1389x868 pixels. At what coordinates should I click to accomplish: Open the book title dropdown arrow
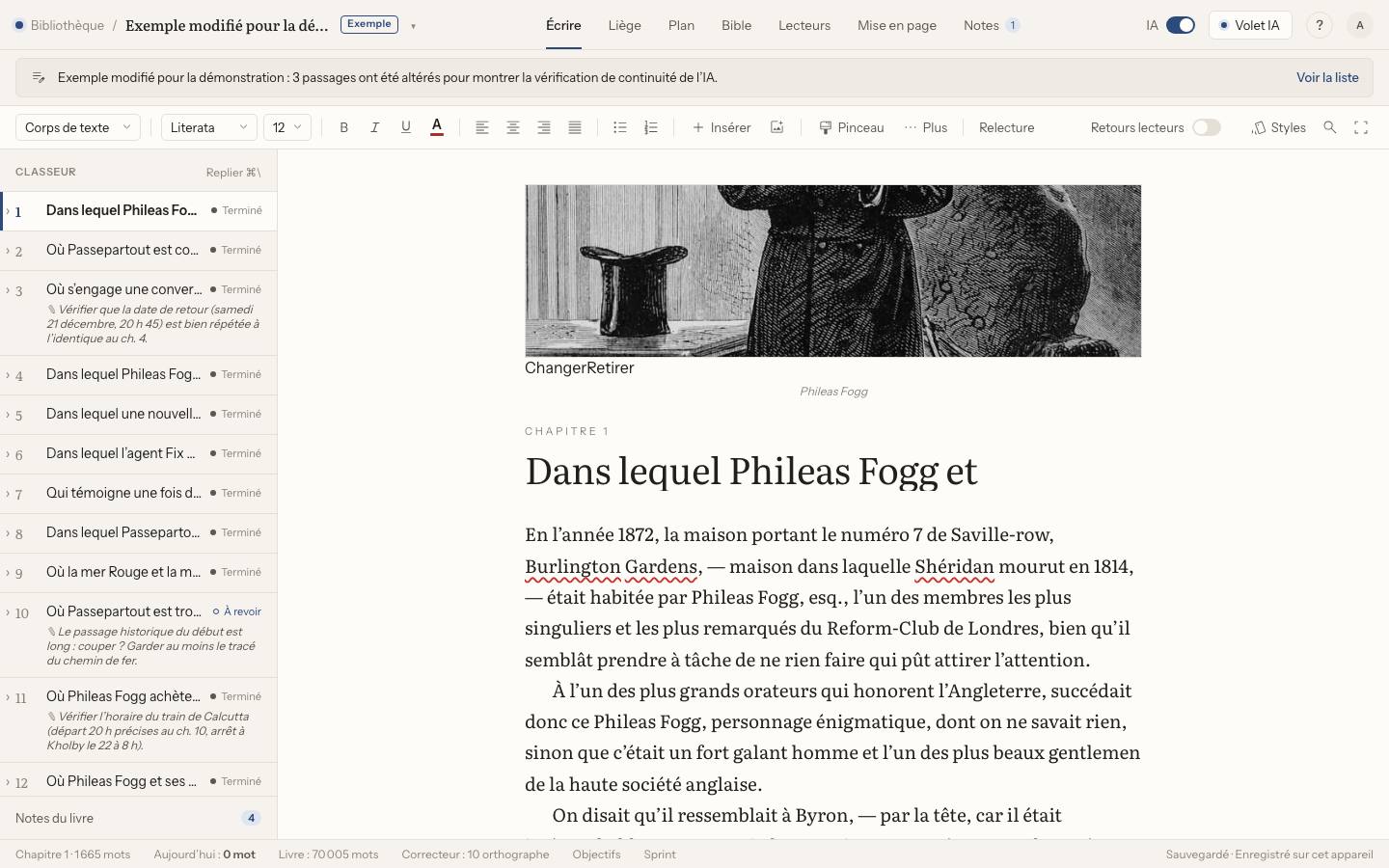click(413, 26)
